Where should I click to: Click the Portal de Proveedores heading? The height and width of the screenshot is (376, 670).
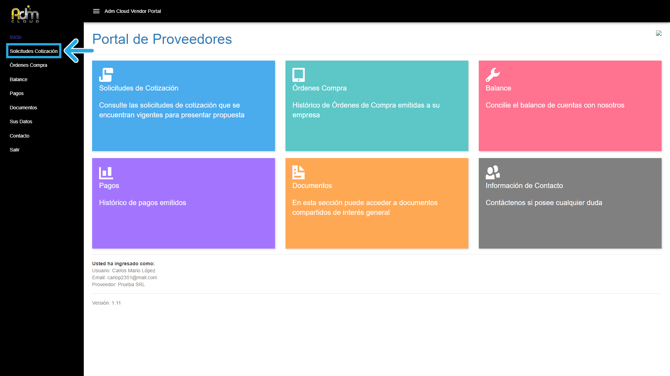162,39
